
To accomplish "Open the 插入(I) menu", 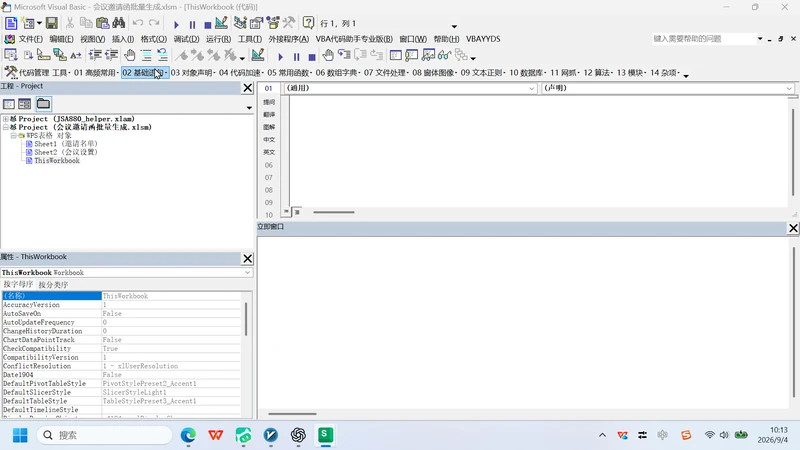I will (122, 39).
